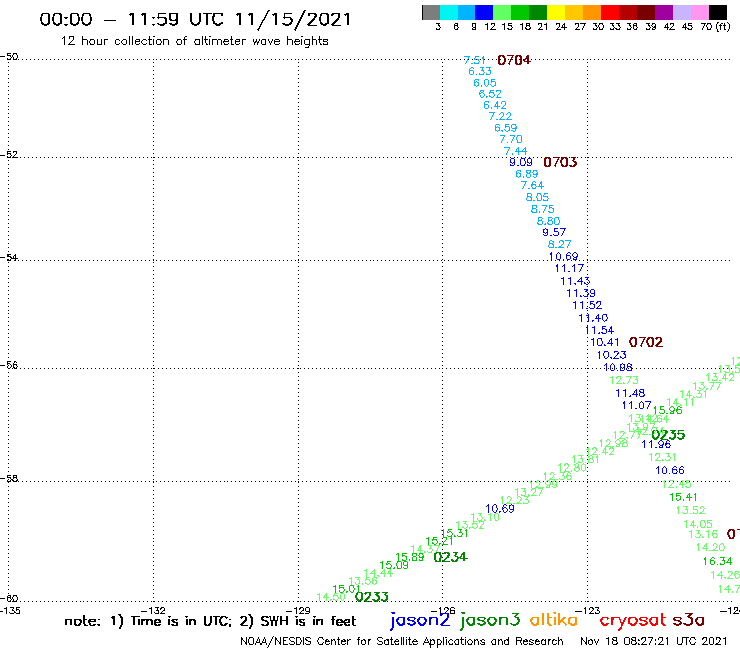Click the -132 longitude axis label
The height and width of the screenshot is (650, 740).
(153, 611)
